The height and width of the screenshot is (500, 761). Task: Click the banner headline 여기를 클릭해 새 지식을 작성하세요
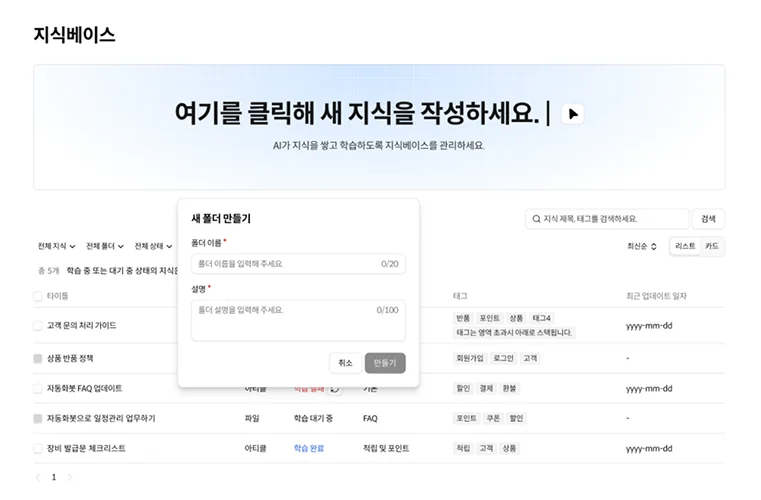click(x=357, y=113)
